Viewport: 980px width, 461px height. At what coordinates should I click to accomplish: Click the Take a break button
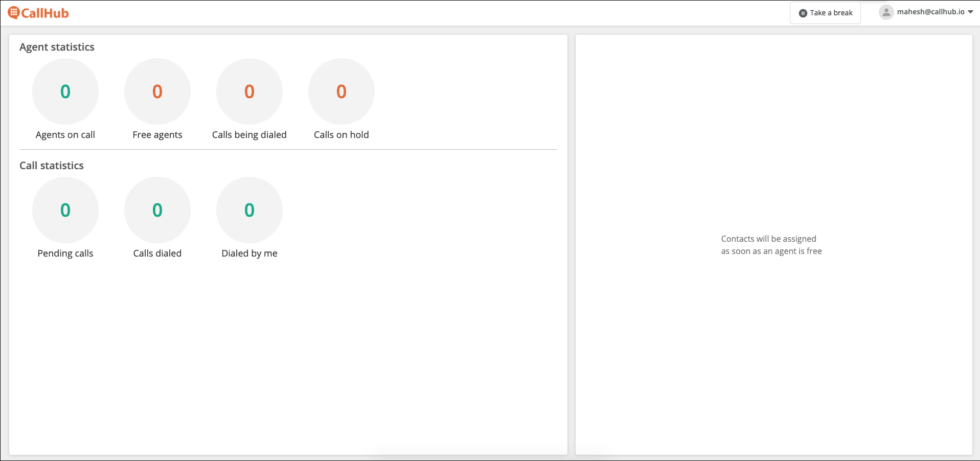[x=825, y=12]
